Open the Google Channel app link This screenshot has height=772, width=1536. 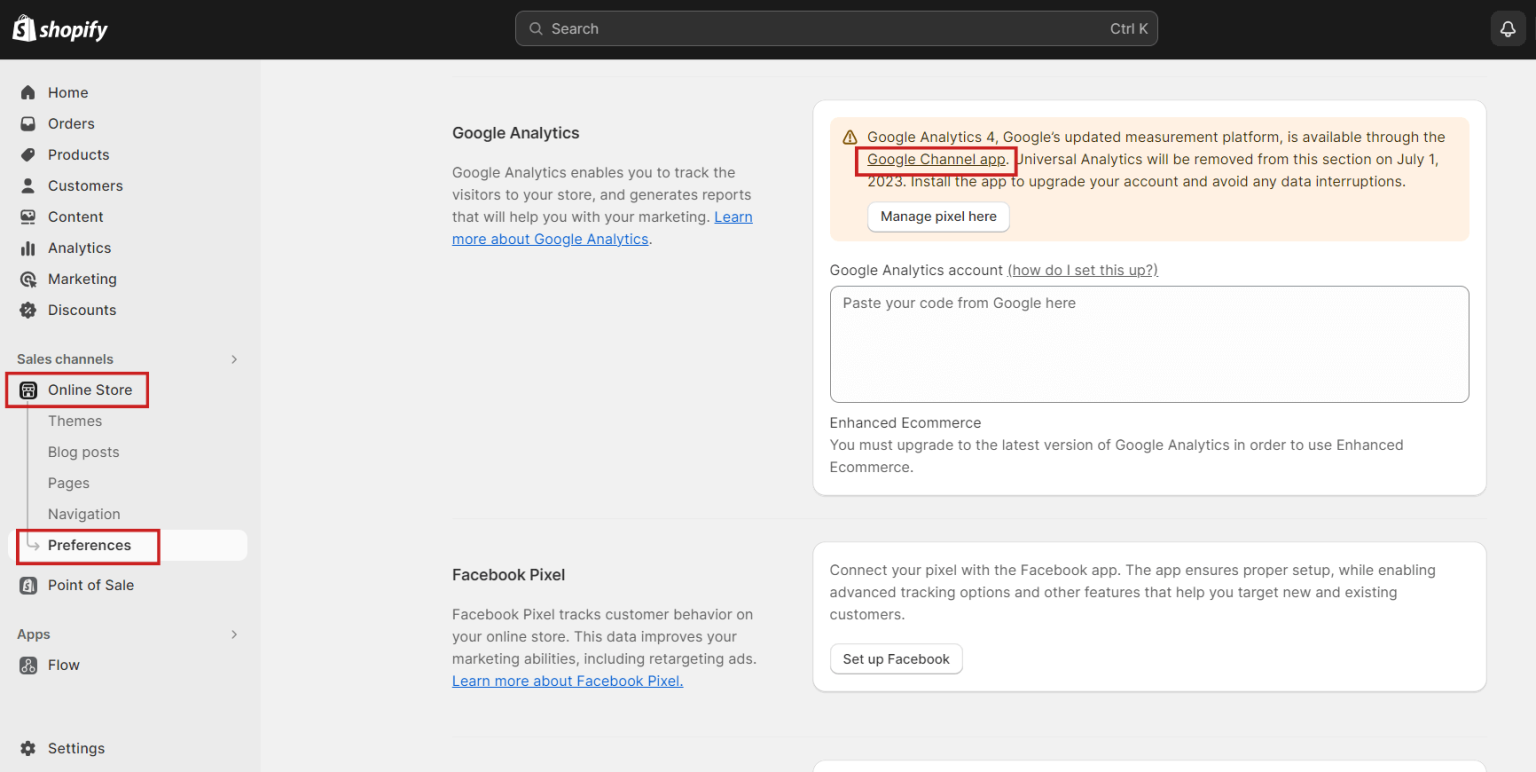point(934,159)
